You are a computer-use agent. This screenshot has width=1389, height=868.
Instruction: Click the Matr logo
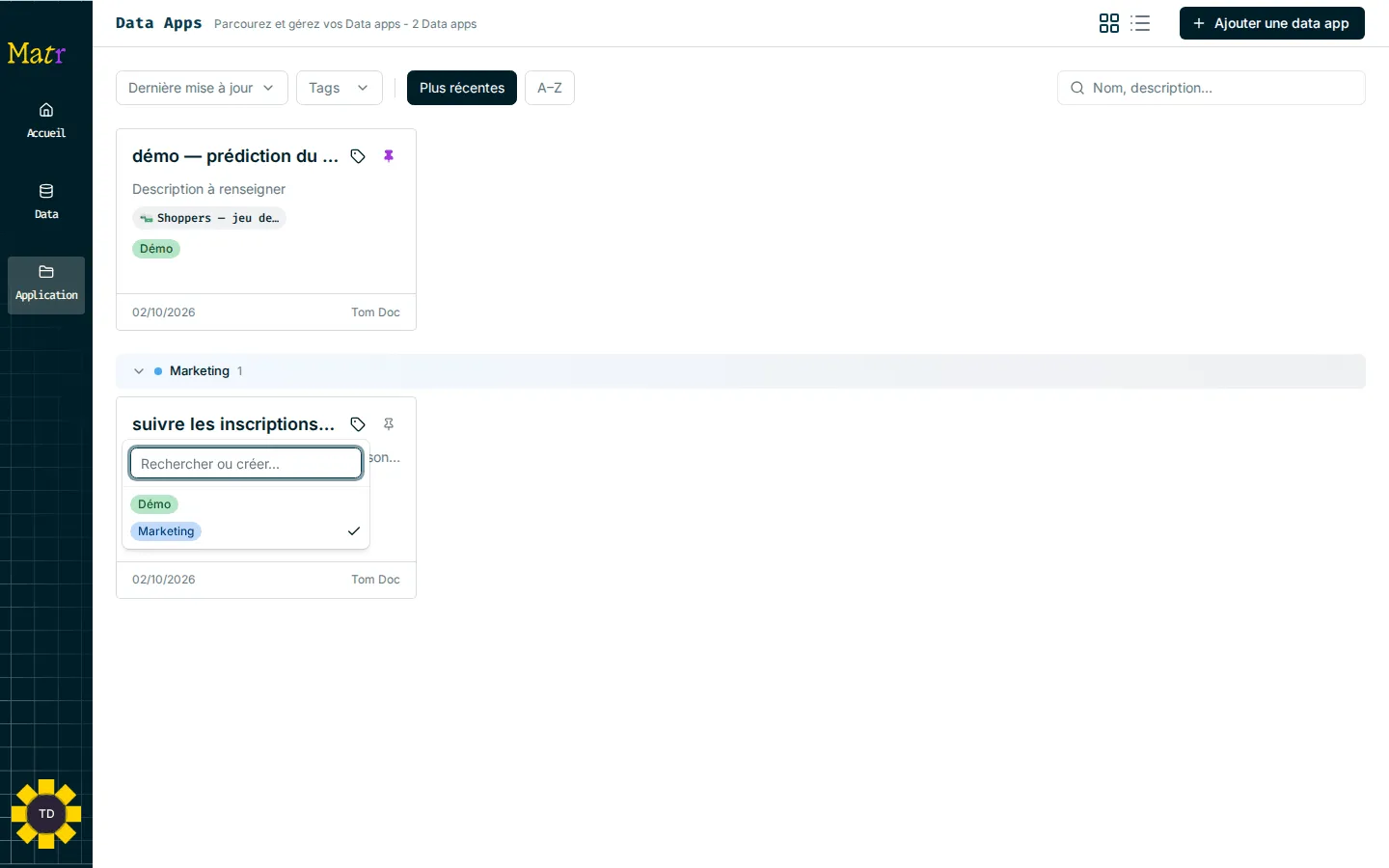click(37, 53)
